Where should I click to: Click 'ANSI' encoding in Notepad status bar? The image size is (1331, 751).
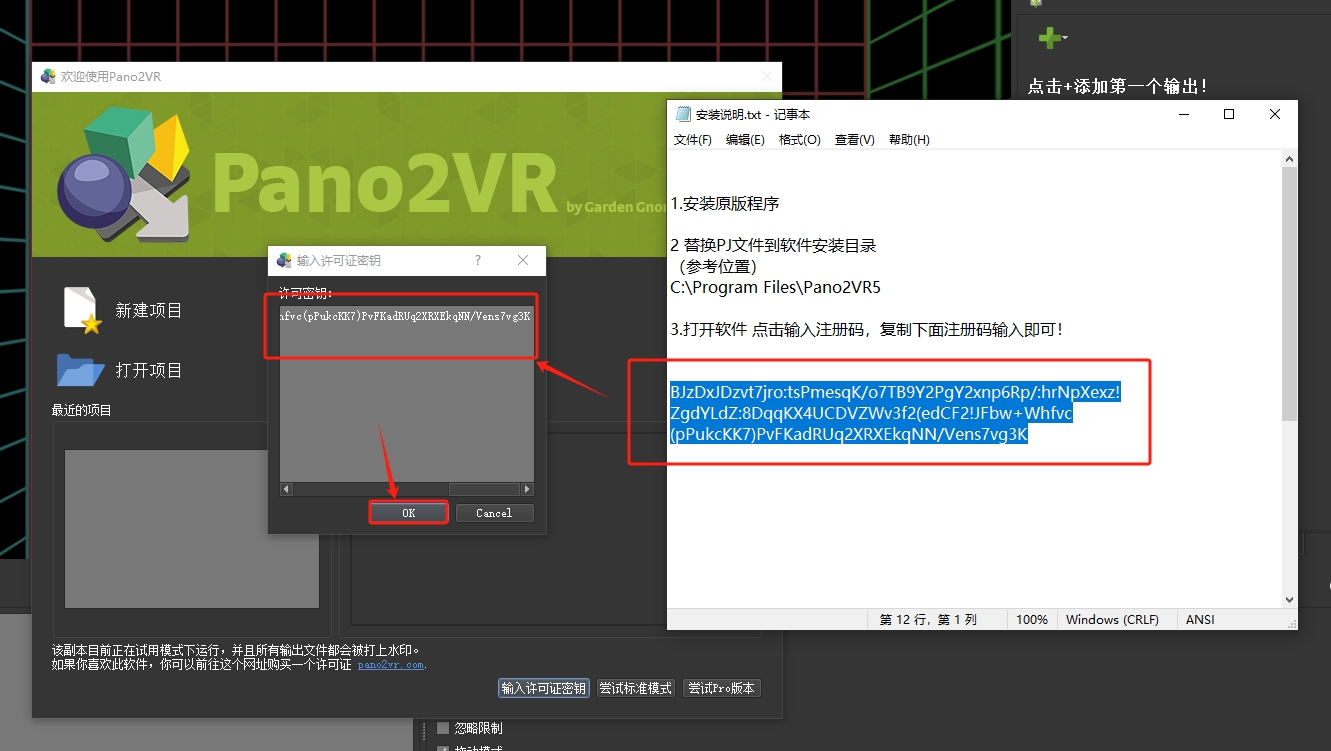1200,620
